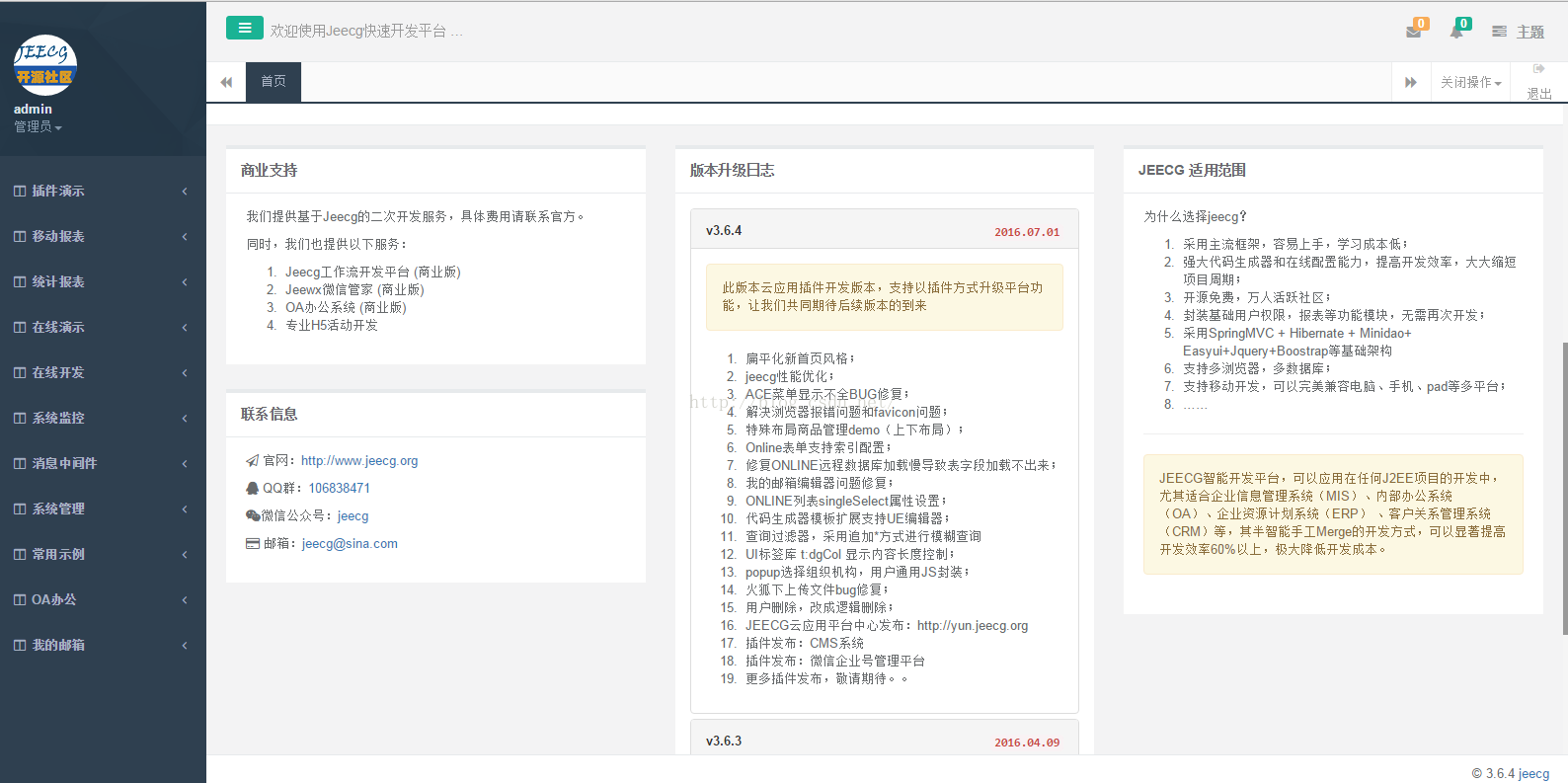The width and height of the screenshot is (1568, 783).
Task: Click the 微信公众号 jeecg link
Action: tap(353, 515)
